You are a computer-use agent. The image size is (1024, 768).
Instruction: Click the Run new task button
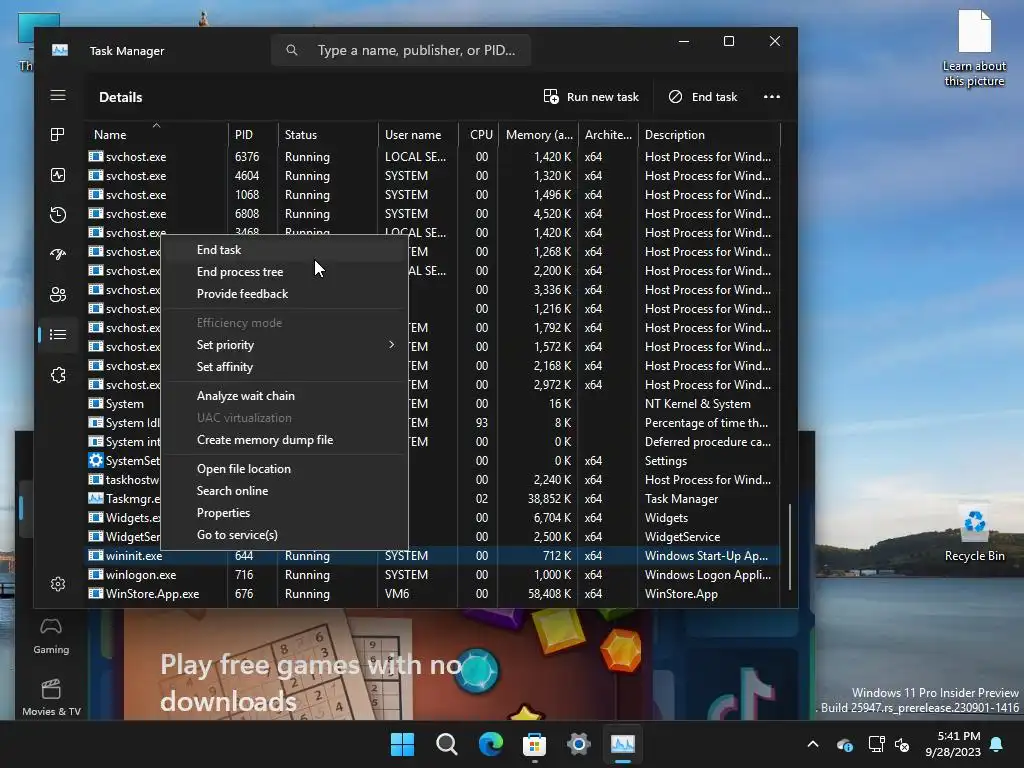click(591, 97)
